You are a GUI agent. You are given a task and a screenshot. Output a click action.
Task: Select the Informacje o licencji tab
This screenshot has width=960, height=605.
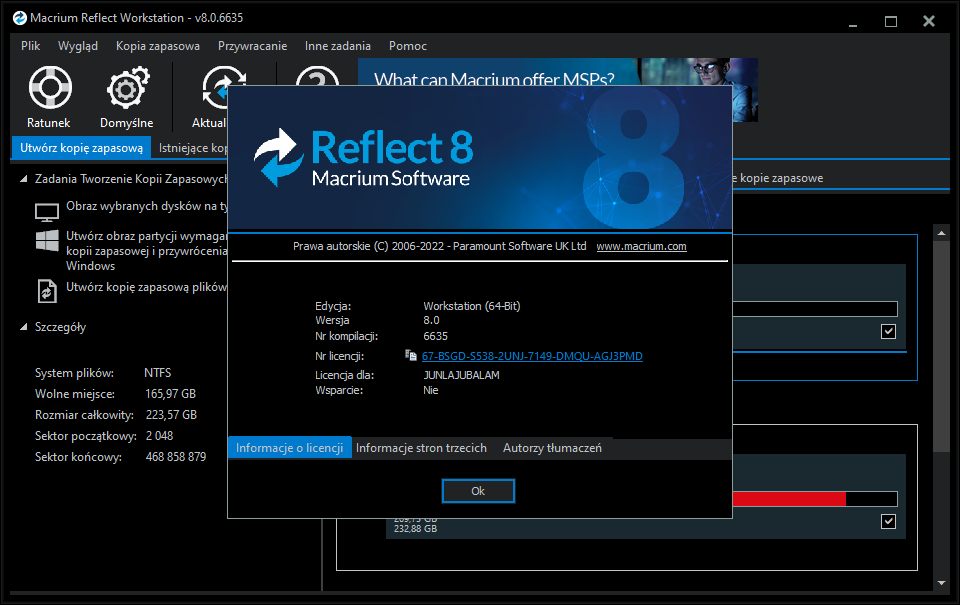[x=290, y=448]
